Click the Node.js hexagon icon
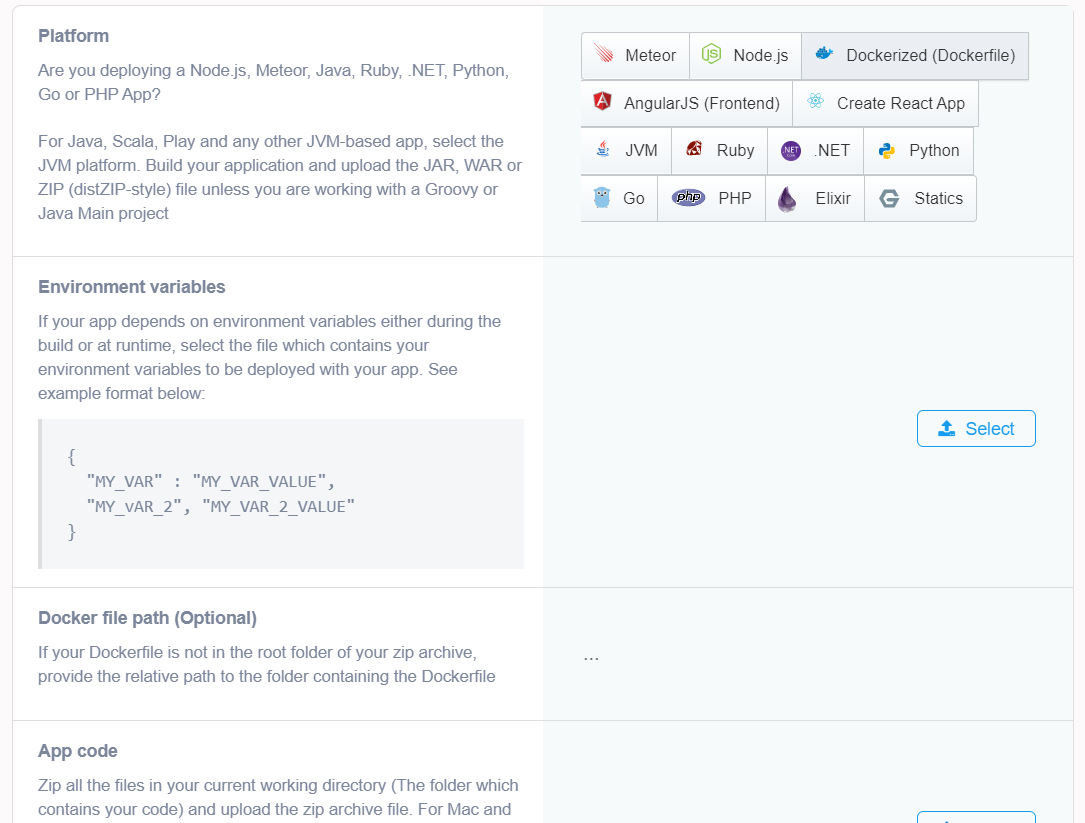This screenshot has height=823, width=1085. pos(711,54)
